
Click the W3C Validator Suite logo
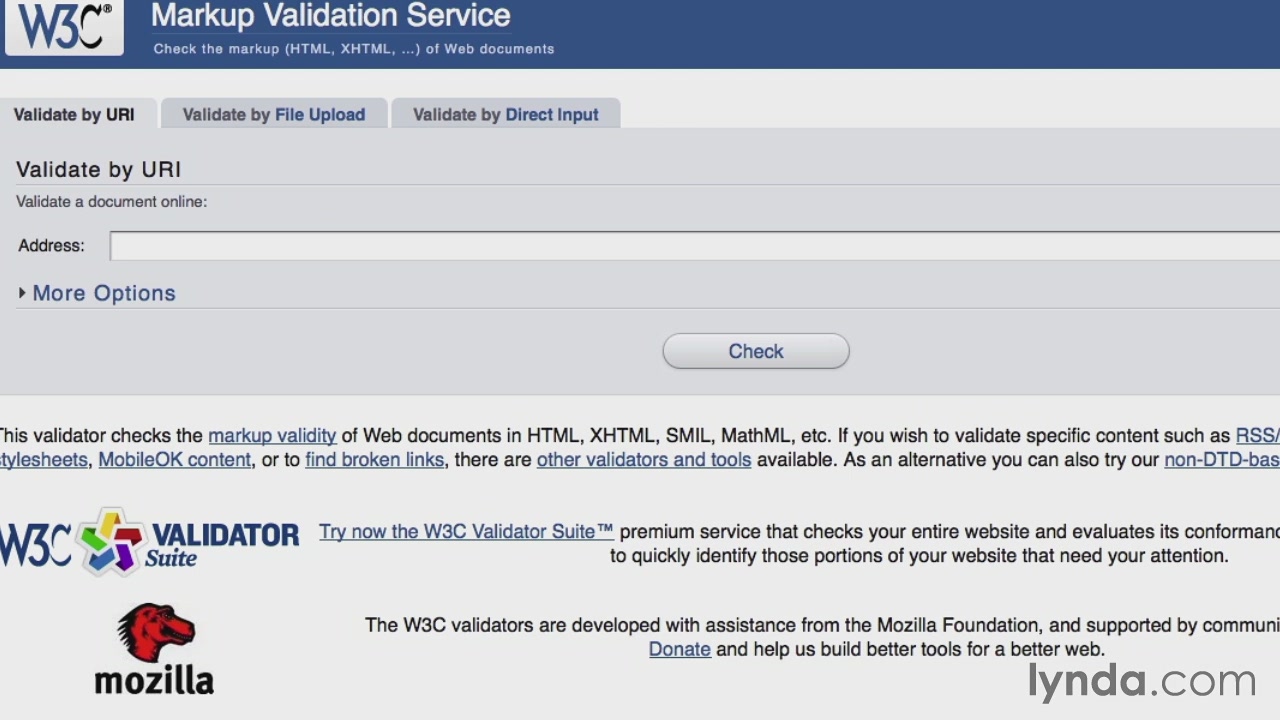[x=149, y=541]
